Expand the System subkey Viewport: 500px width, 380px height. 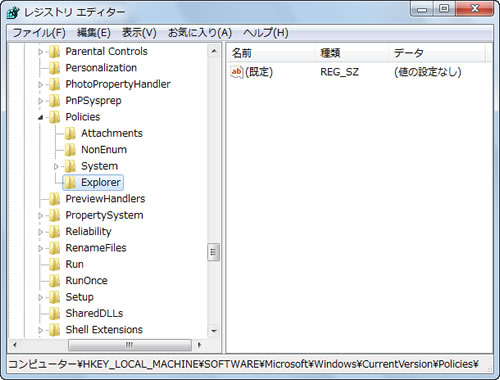[56, 166]
